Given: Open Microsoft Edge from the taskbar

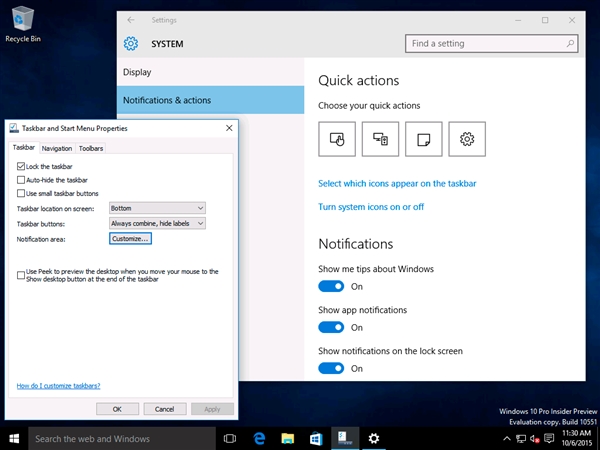Looking at the screenshot, I should [258, 438].
